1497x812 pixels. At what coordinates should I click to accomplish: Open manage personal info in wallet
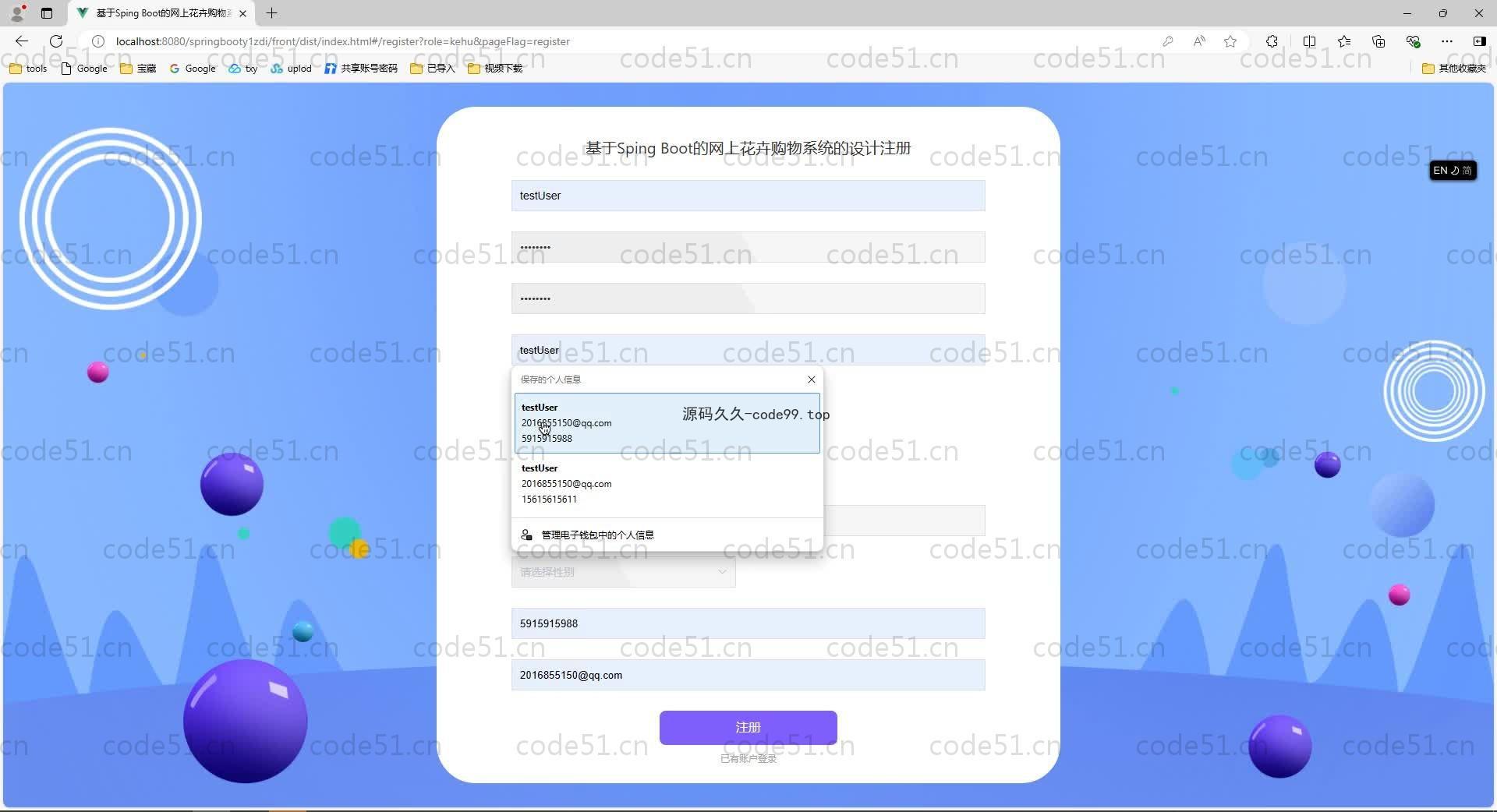click(667, 535)
